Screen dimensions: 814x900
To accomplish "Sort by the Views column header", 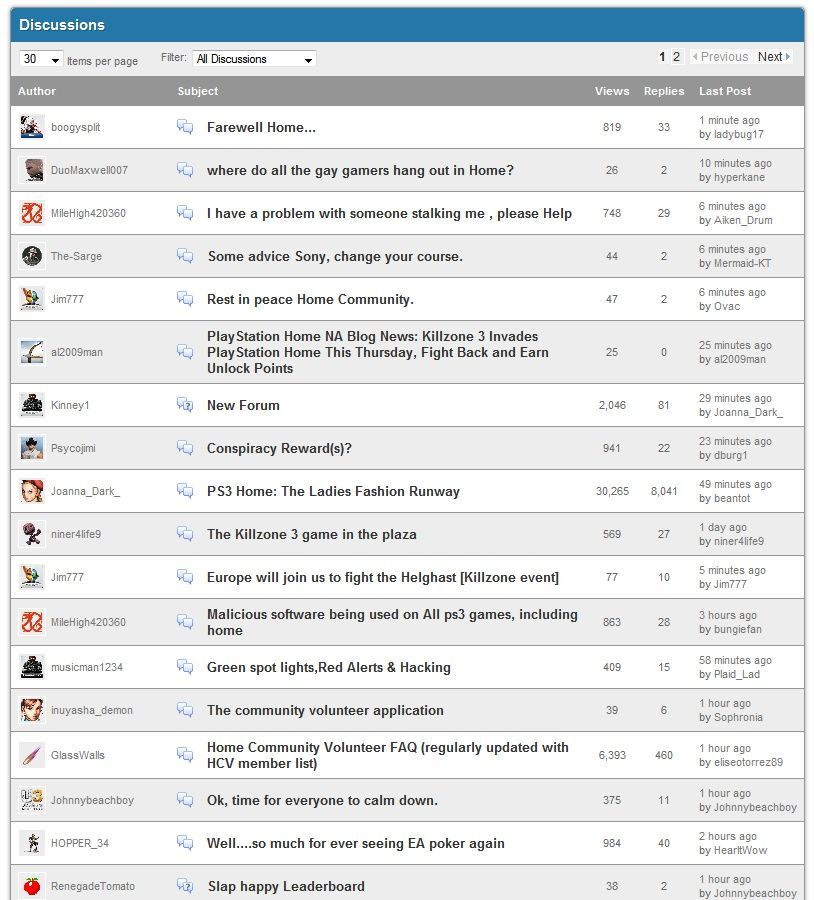I will pos(612,91).
